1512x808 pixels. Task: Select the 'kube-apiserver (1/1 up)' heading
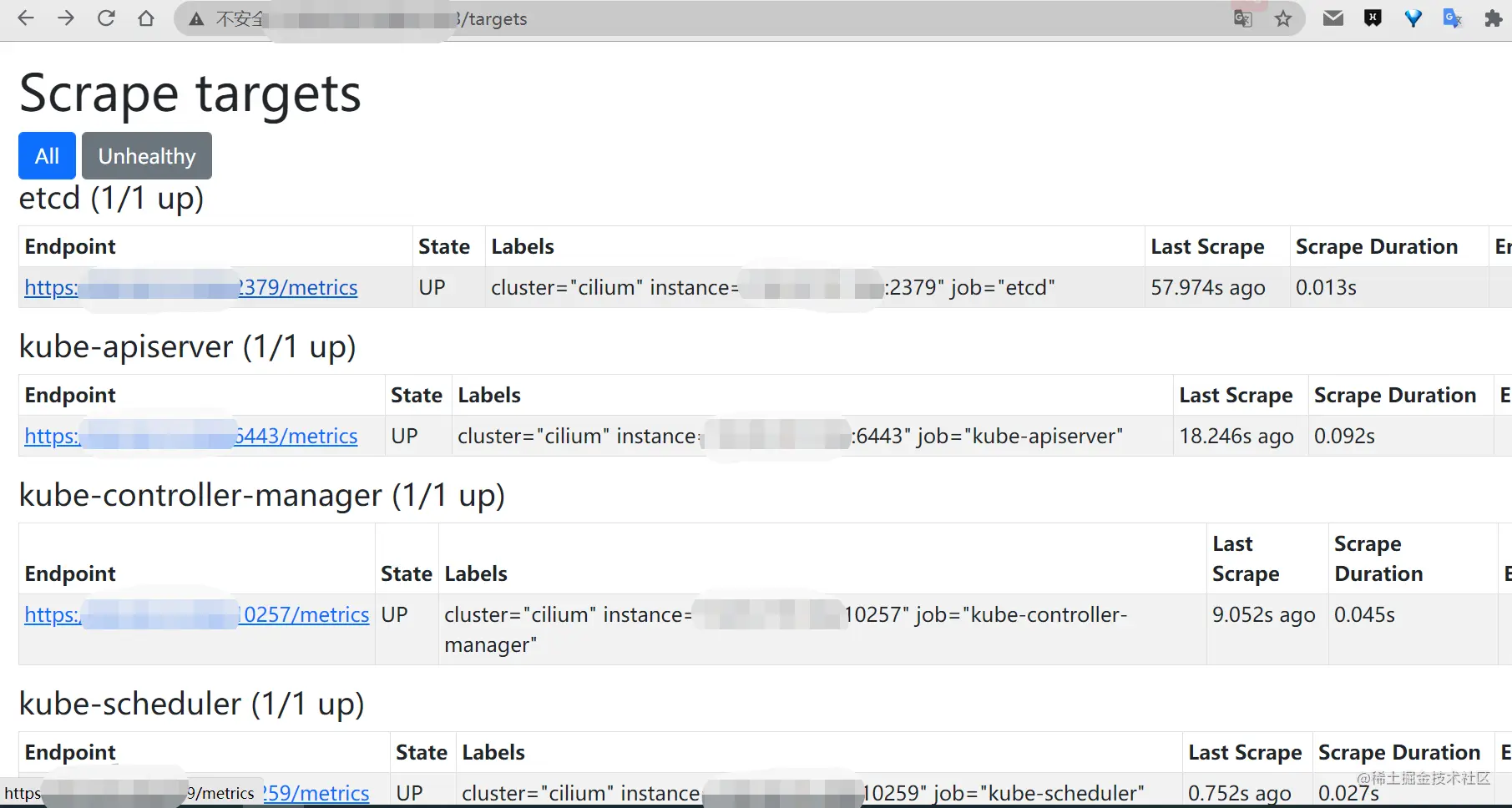click(x=188, y=347)
